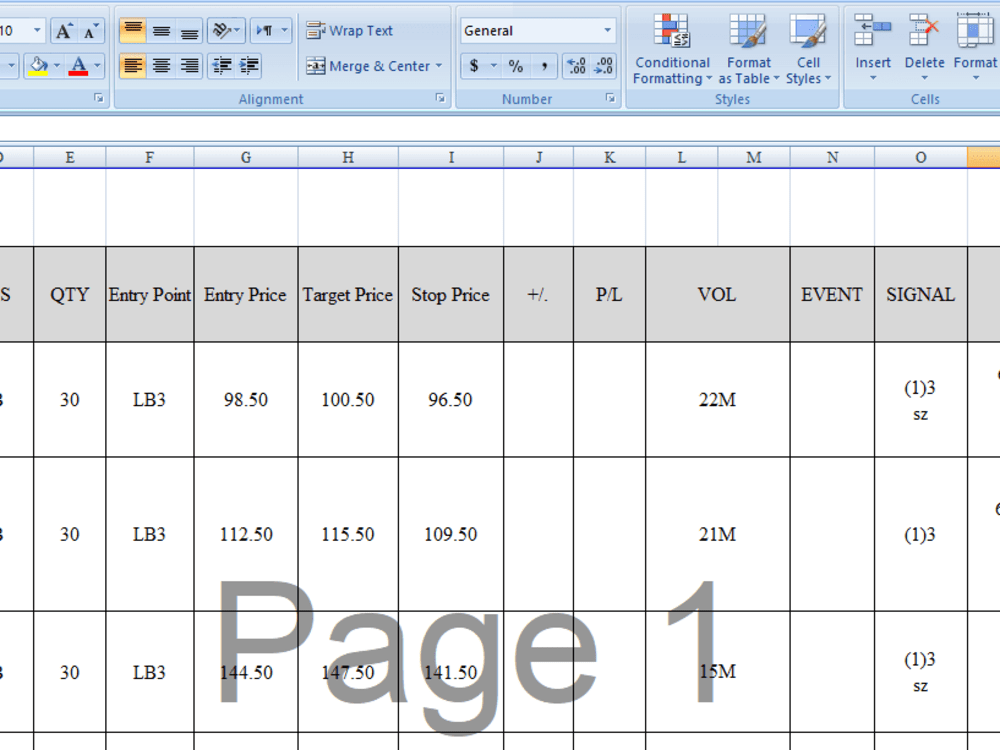Toggle Middle Align vertical alignment
1000x750 pixels.
coord(161,30)
